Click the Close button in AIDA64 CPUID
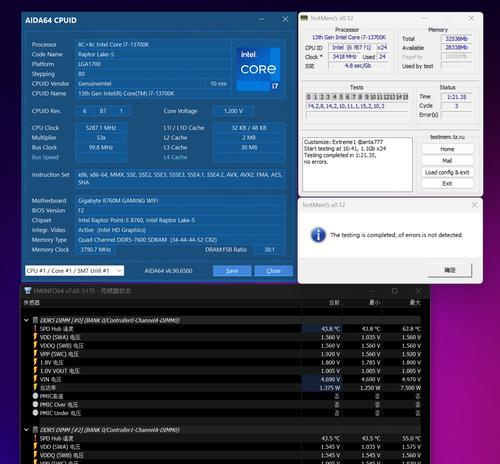 pos(274,271)
